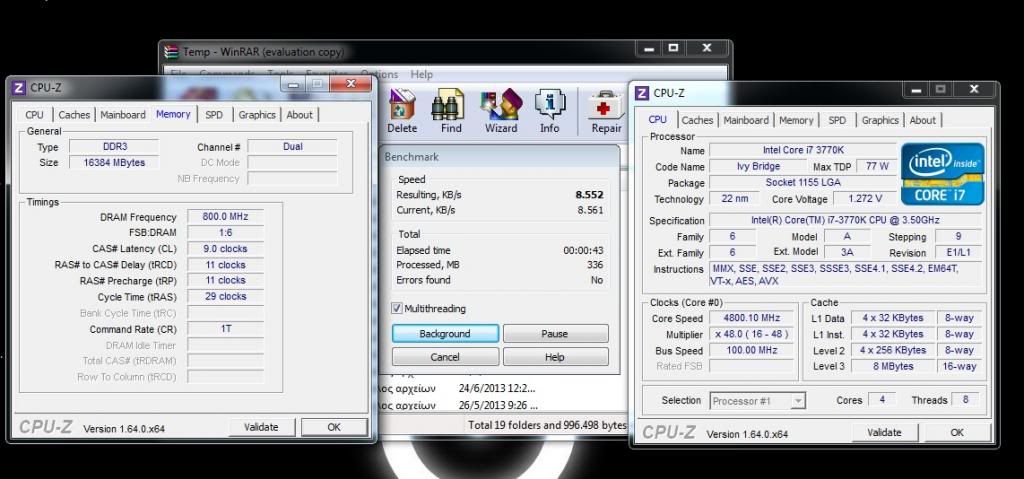
Task: Click the Channel # Dual field
Action: coord(293,147)
